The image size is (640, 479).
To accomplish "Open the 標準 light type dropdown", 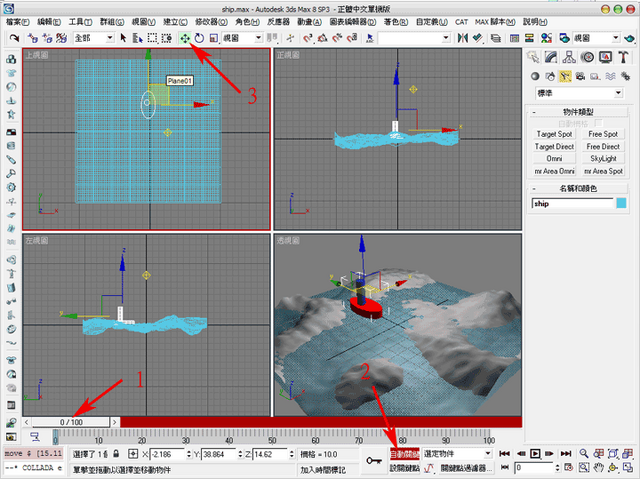I will pyautogui.click(x=579, y=93).
